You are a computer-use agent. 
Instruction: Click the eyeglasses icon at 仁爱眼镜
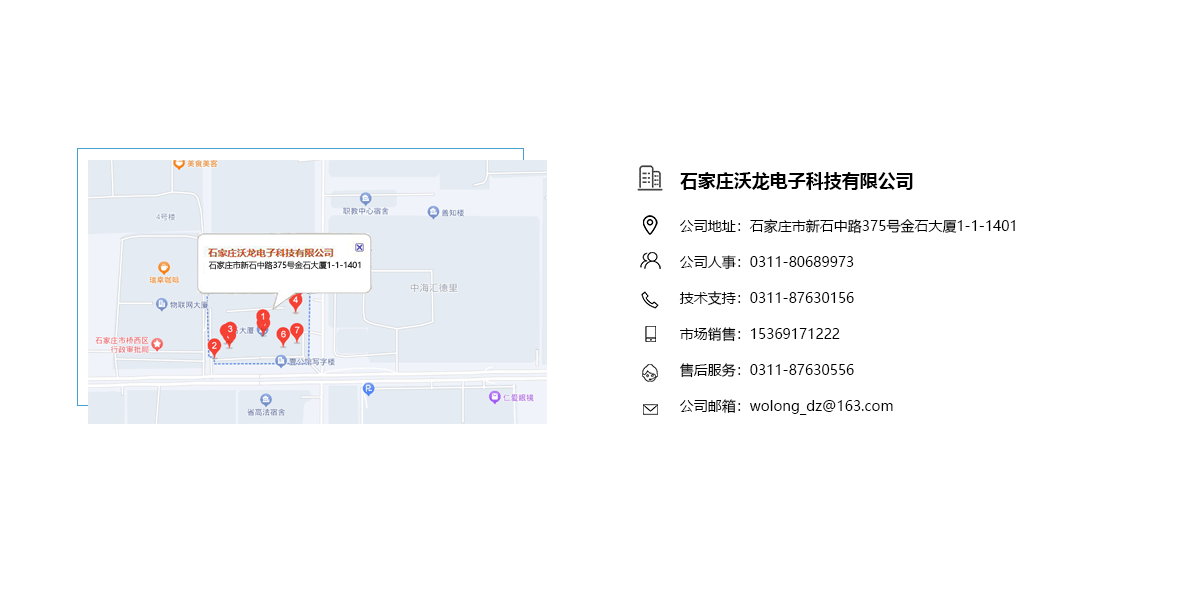492,396
